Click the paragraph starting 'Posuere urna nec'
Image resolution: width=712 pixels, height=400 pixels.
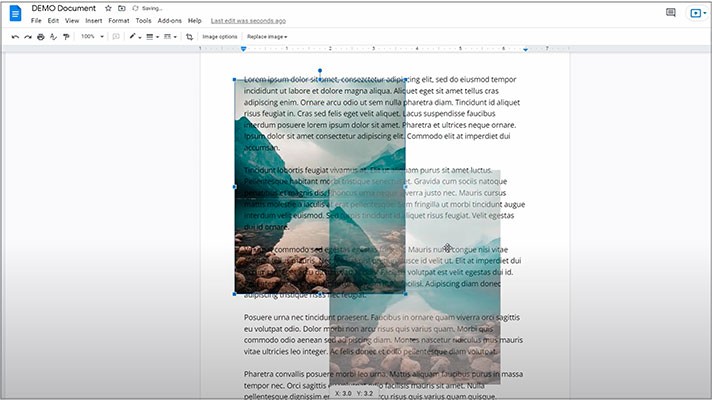(x=383, y=334)
